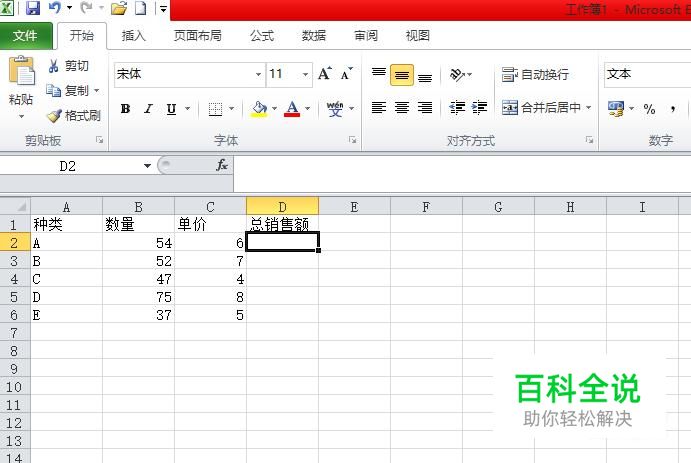Select Bottom Align icon
Image resolution: width=691 pixels, height=463 pixels.
point(425,75)
